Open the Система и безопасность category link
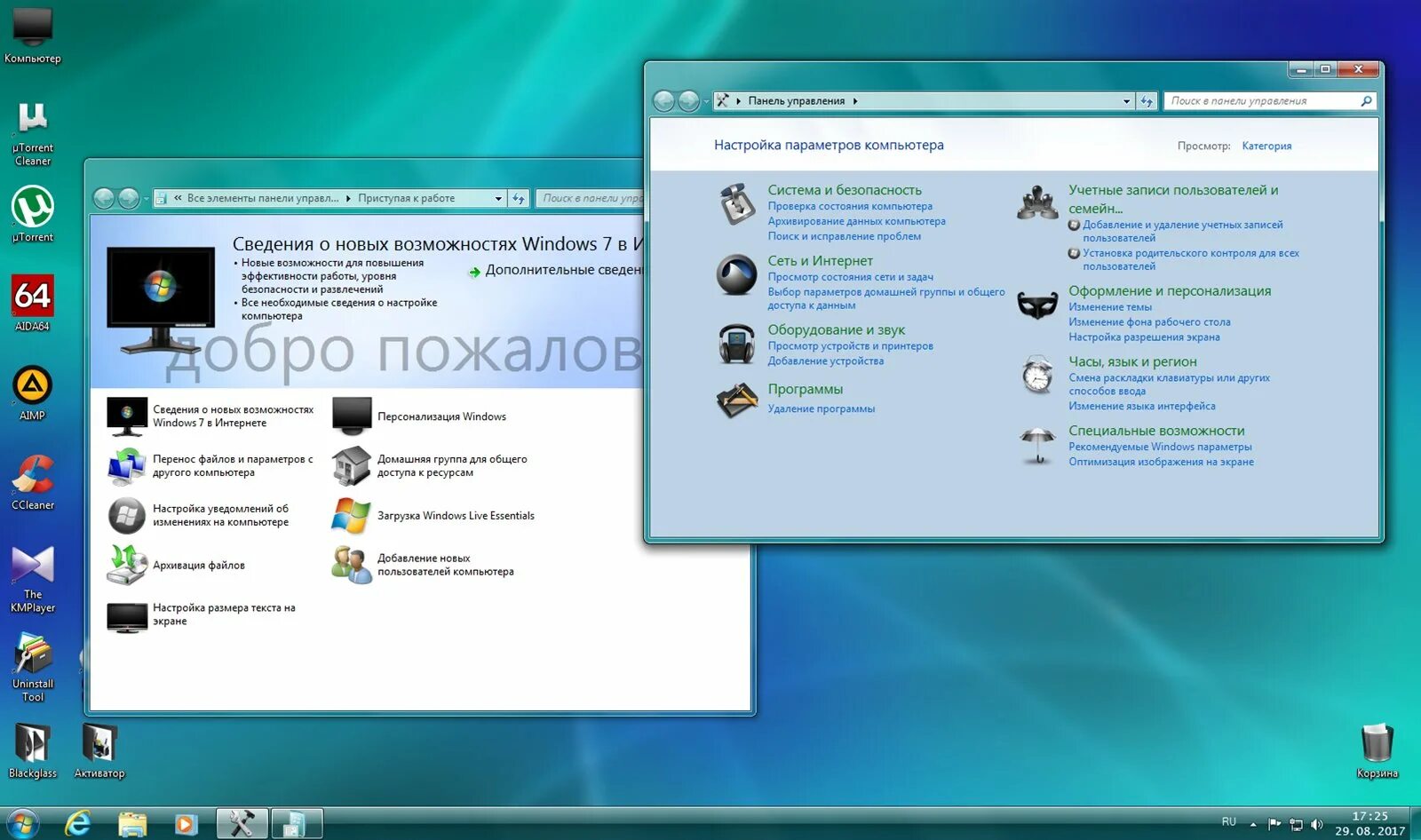 pos(845,190)
